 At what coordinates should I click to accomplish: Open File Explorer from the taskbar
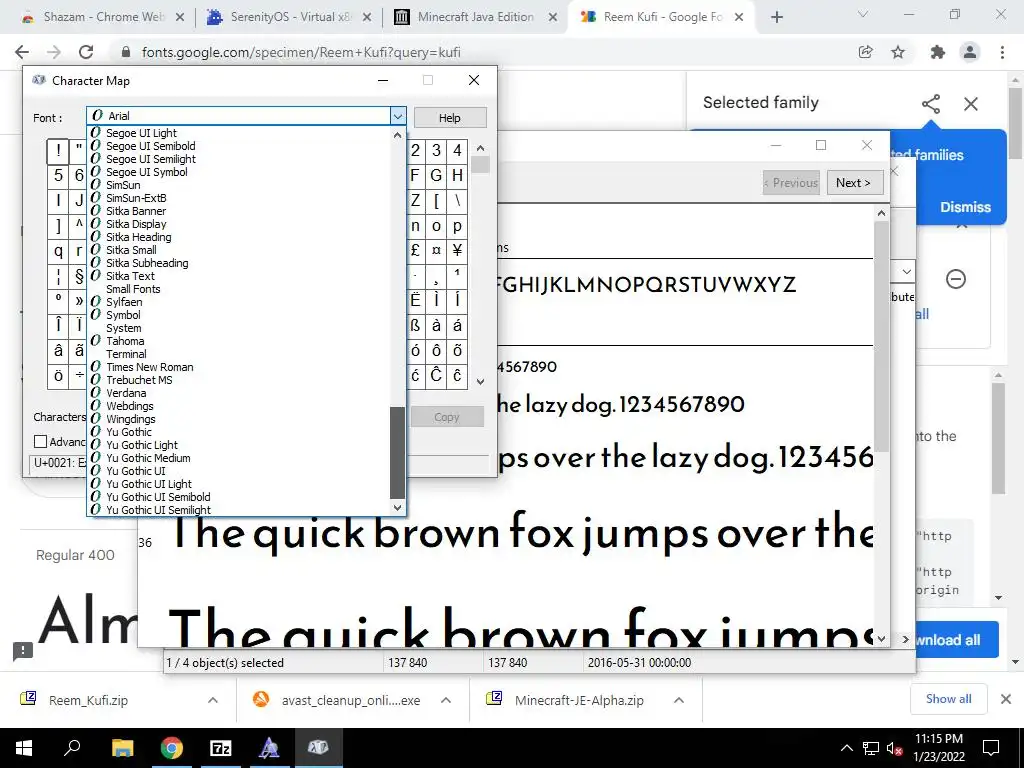(122, 748)
